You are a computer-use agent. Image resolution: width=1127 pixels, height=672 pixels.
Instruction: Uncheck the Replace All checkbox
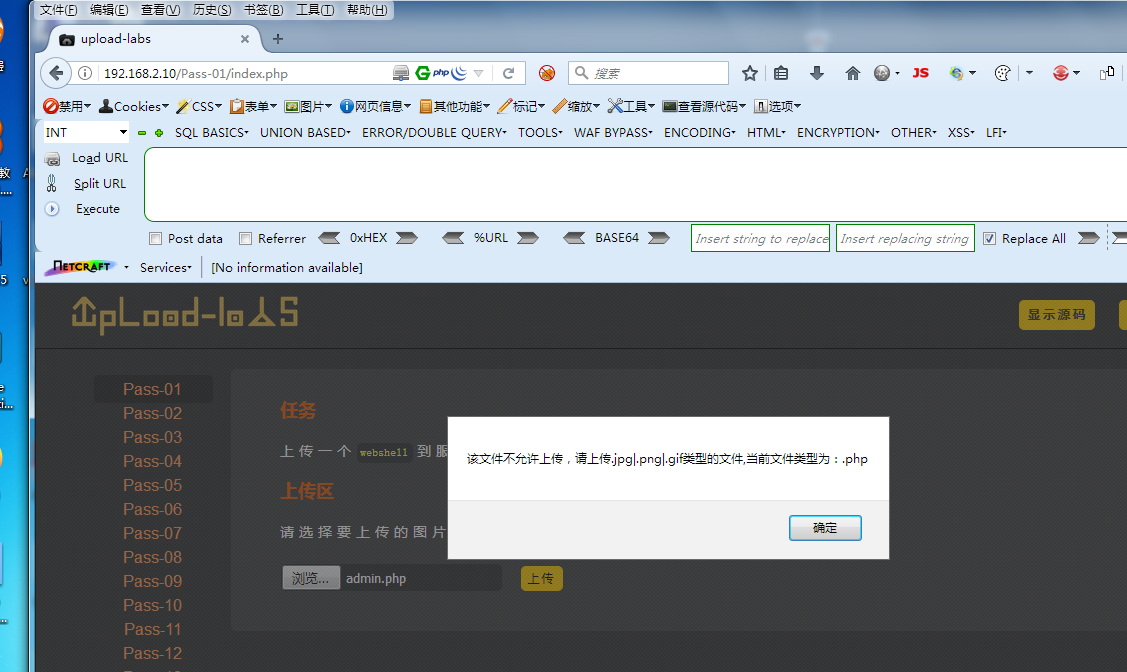[989, 238]
